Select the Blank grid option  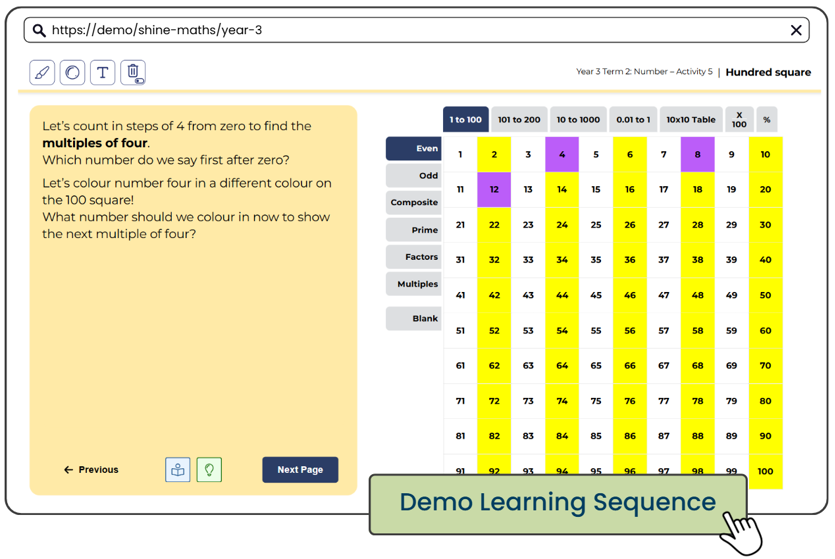point(414,318)
